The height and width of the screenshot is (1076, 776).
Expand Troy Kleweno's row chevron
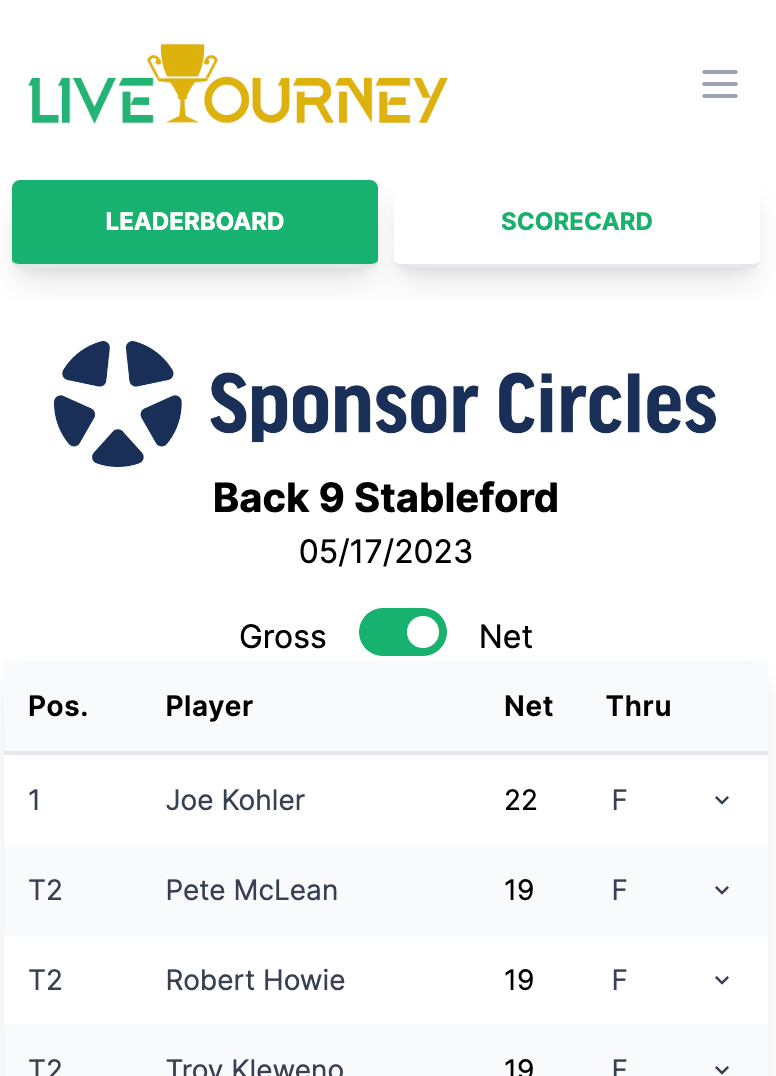[x=722, y=1068]
